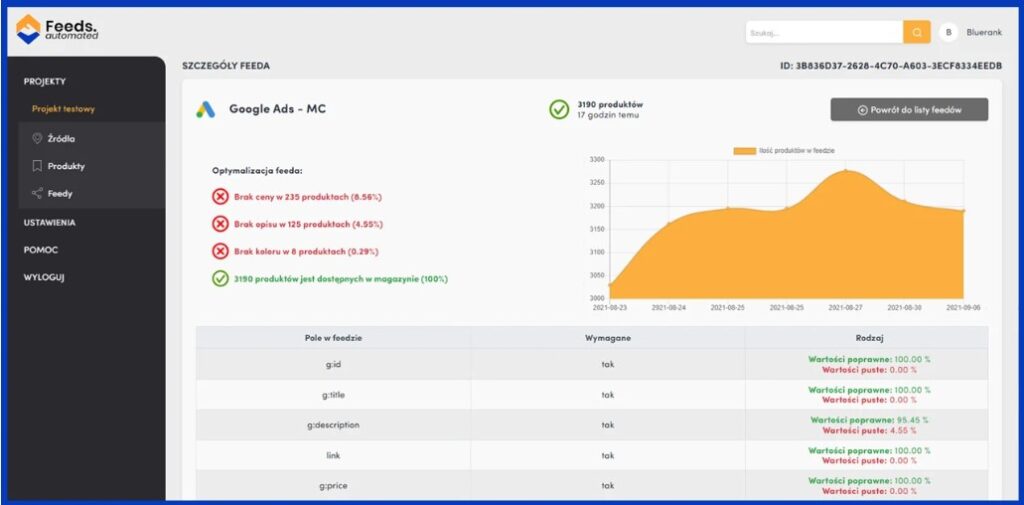Click the Feedy share icon
The width and height of the screenshot is (1024, 505).
click(x=37, y=193)
